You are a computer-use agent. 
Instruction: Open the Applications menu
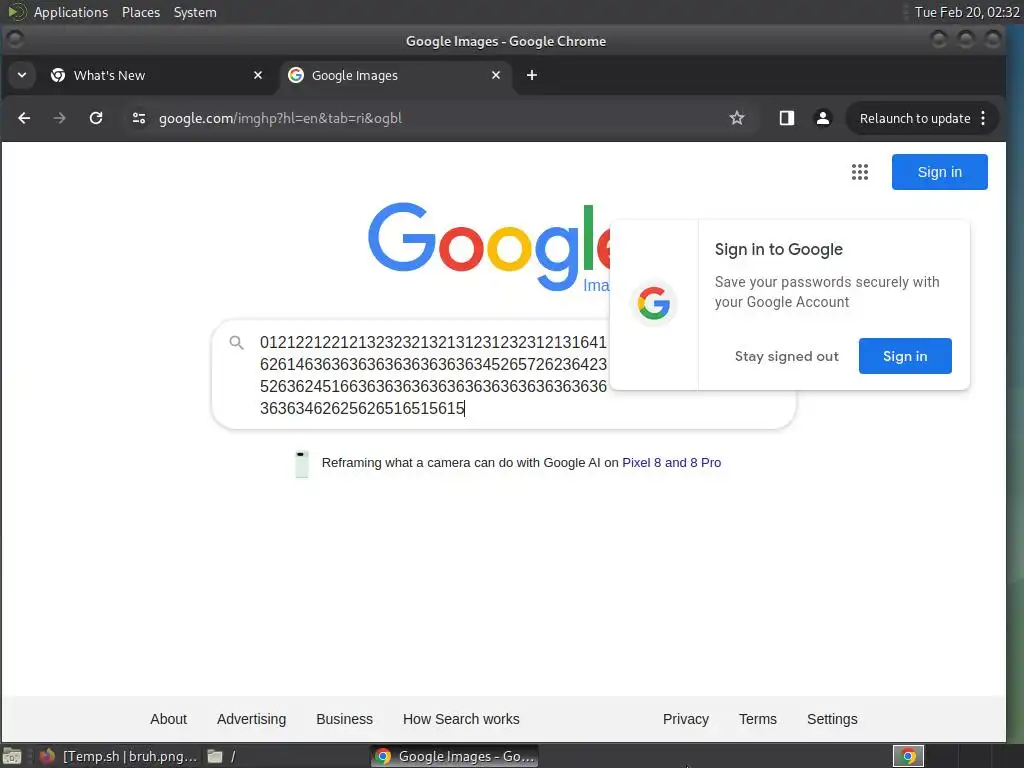71,12
